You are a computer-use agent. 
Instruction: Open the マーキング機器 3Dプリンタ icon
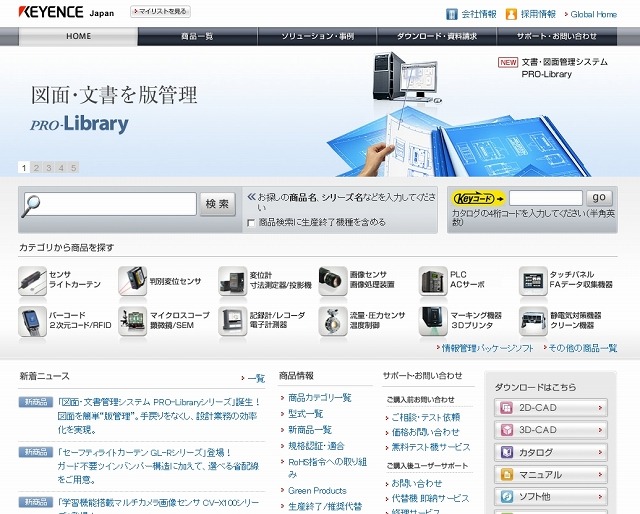433,321
